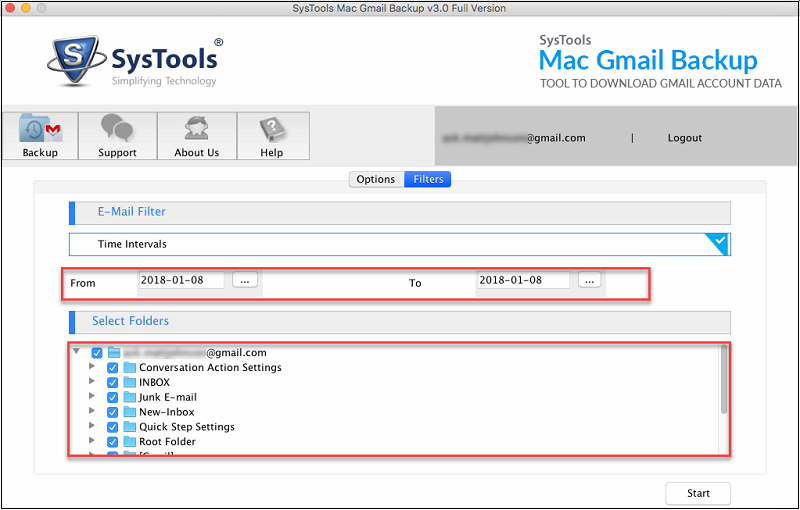800x510 pixels.
Task: Uncheck the INBOX checkbox
Action: tap(113, 382)
